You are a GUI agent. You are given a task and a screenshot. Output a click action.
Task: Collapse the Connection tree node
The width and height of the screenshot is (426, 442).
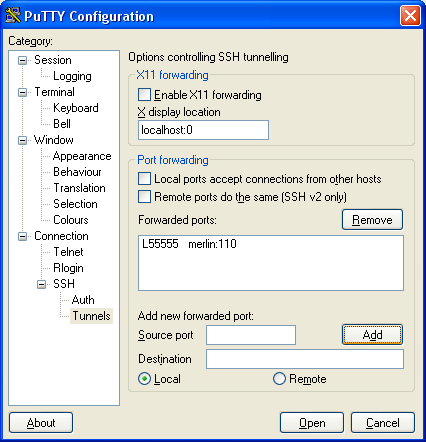pos(22,236)
